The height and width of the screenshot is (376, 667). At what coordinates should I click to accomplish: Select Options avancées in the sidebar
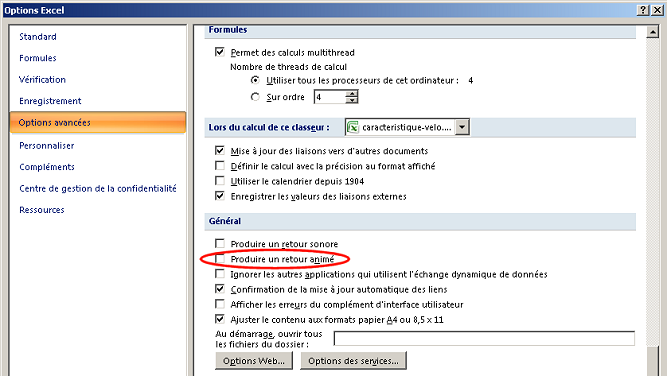98,122
